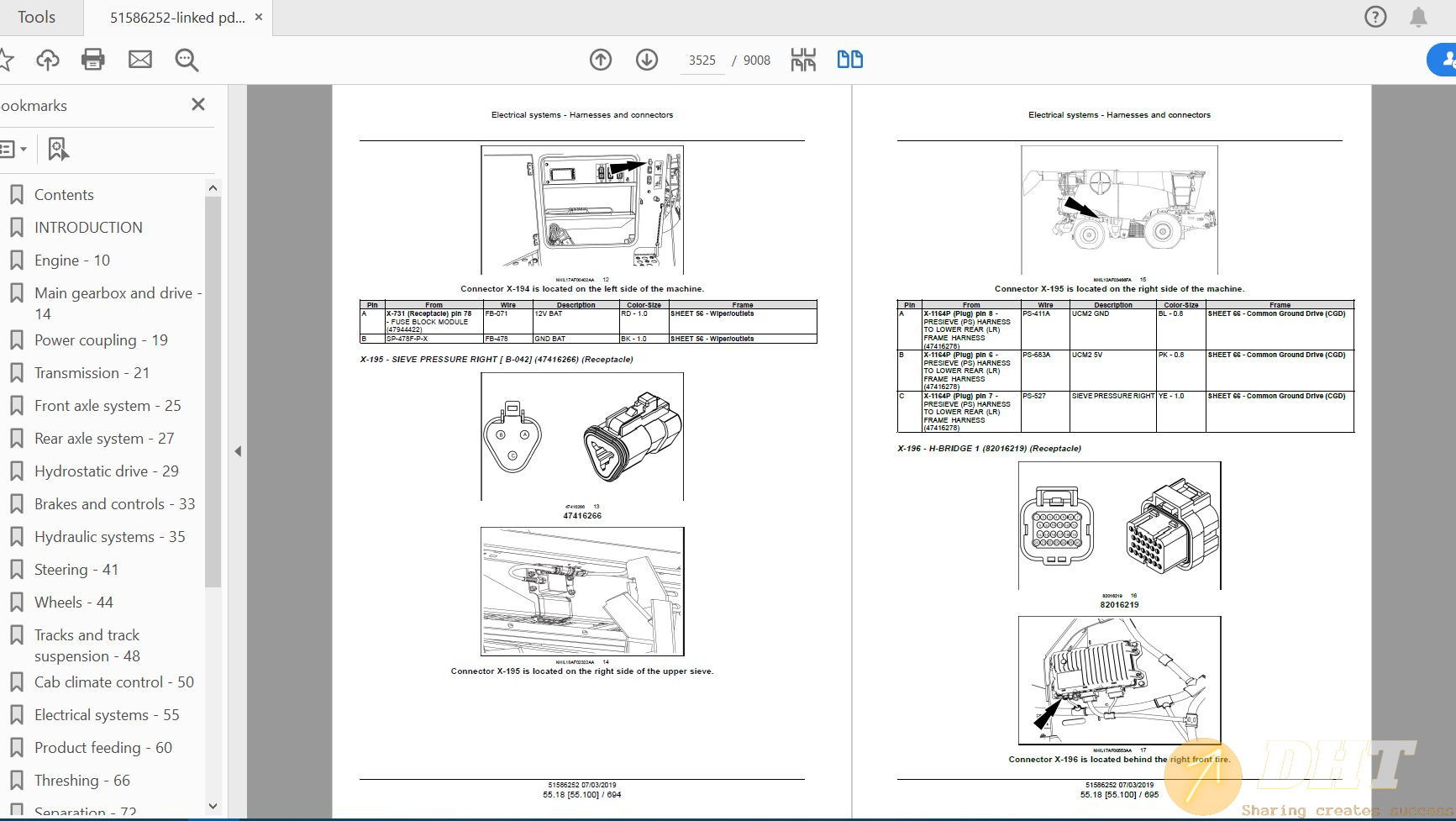1456x821 pixels.
Task: Open the Electrical systems - 55 bookmark
Action: [107, 715]
